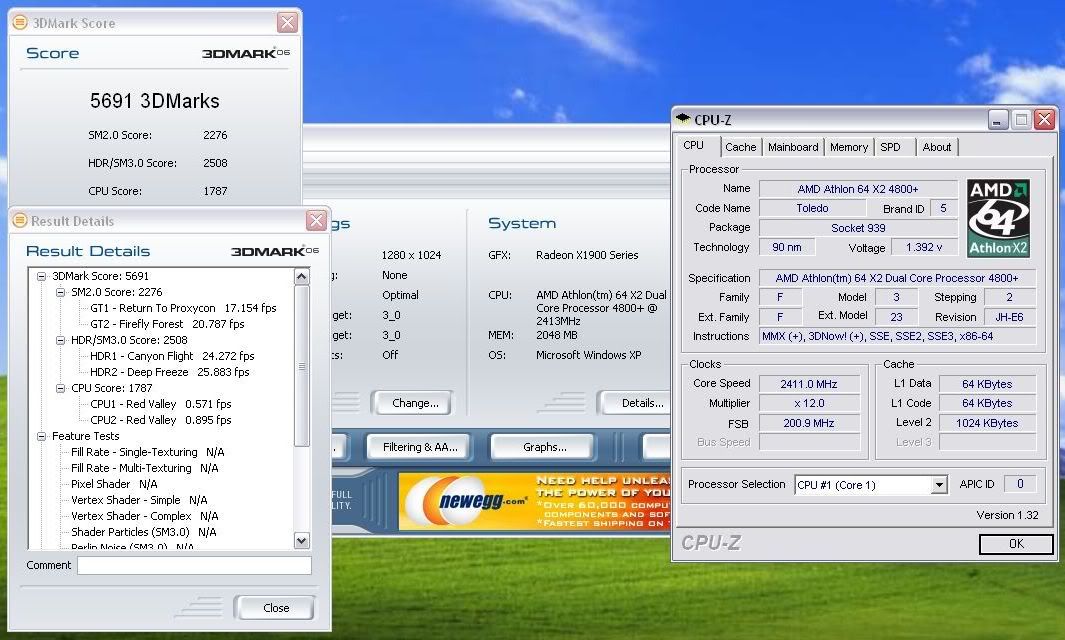Collapse the HDR/SM3.0 Score: 2508 node
This screenshot has width=1065, height=640.
point(60,340)
